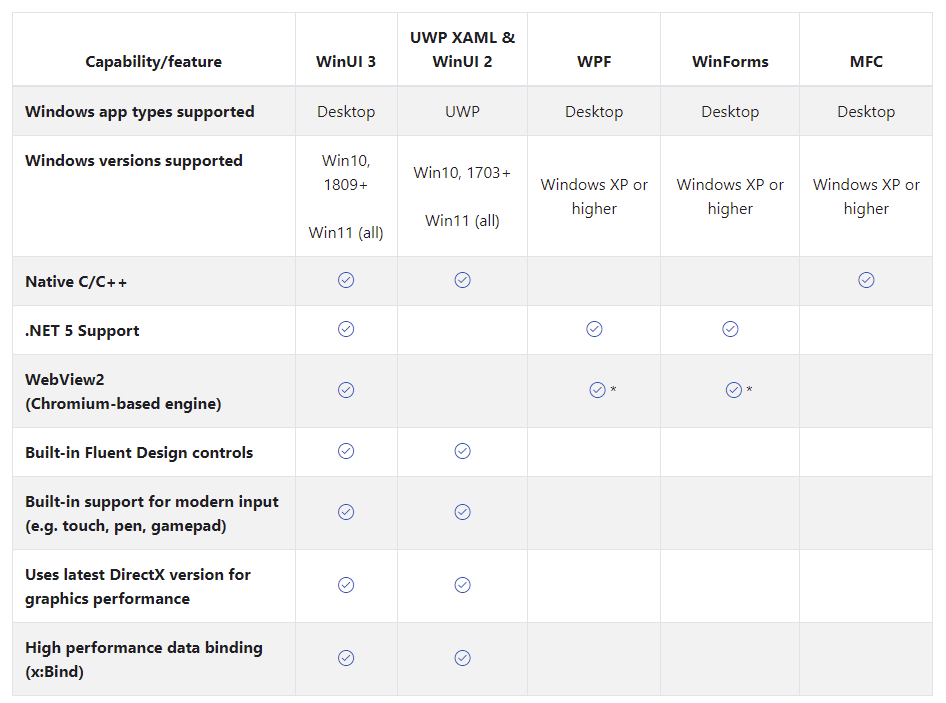Click the UWP XAML Native C/C++ checkmark
This screenshot has height=703, width=946.
[462, 280]
